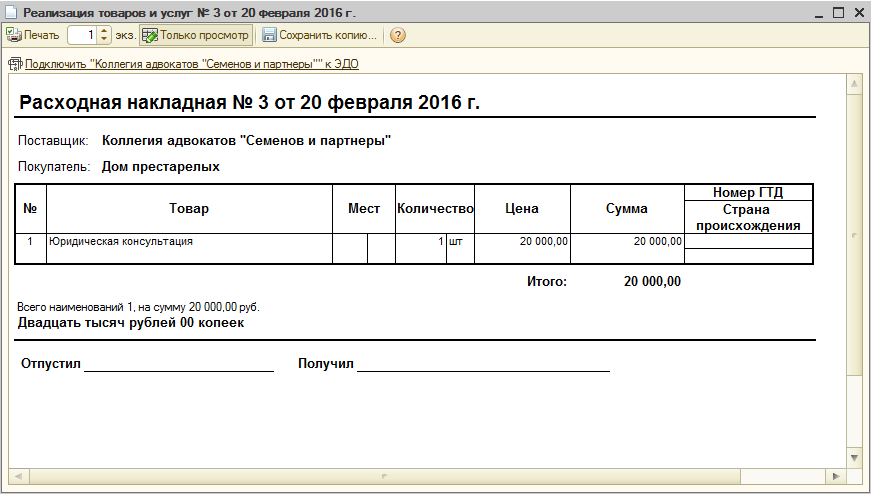The height and width of the screenshot is (494, 871).
Task: Click the Итого: label
Action: point(547,282)
